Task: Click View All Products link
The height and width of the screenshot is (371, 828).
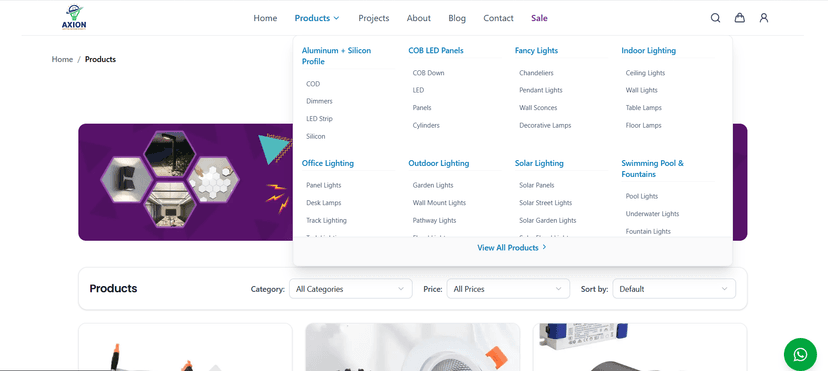Action: pos(512,248)
